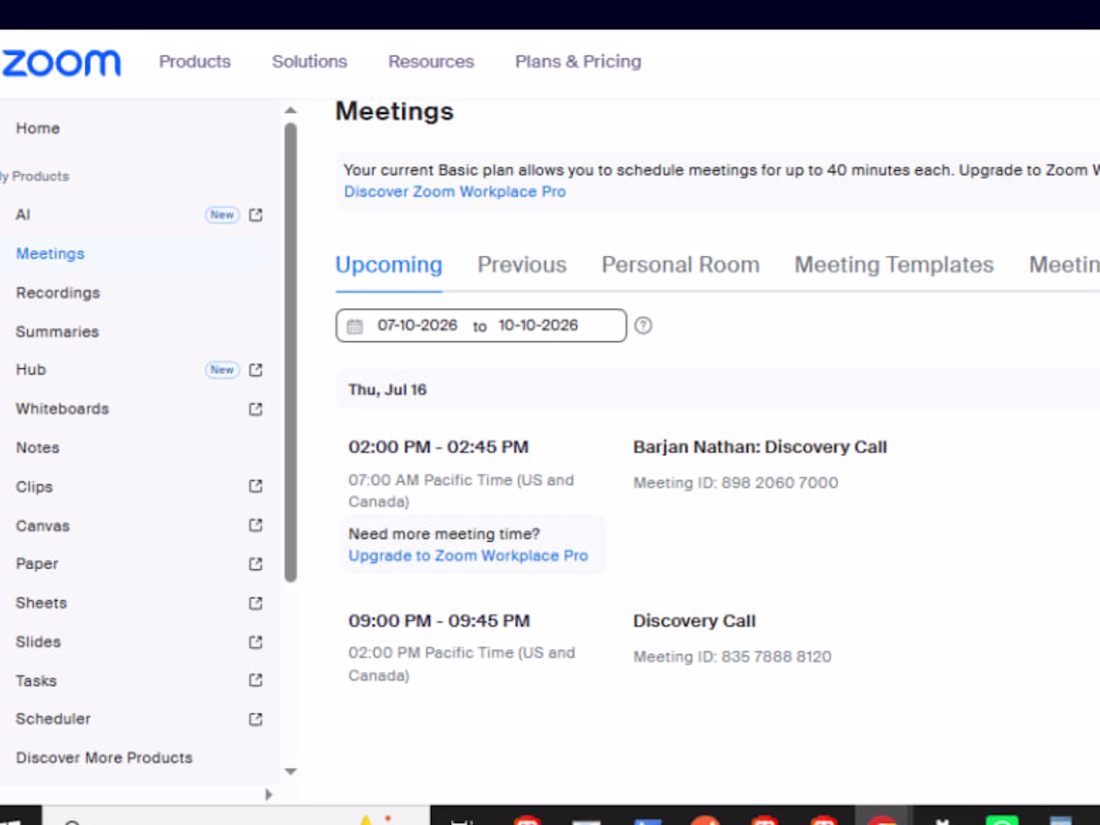Switch to the Previous tab
This screenshot has width=1100, height=825.
tap(522, 265)
